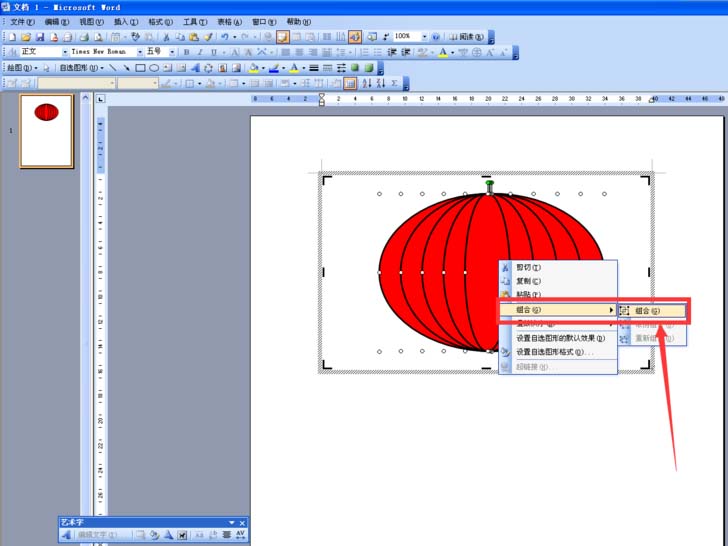Click the AutoSum sigma icon
The image size is (728, 546).
pos(394,84)
